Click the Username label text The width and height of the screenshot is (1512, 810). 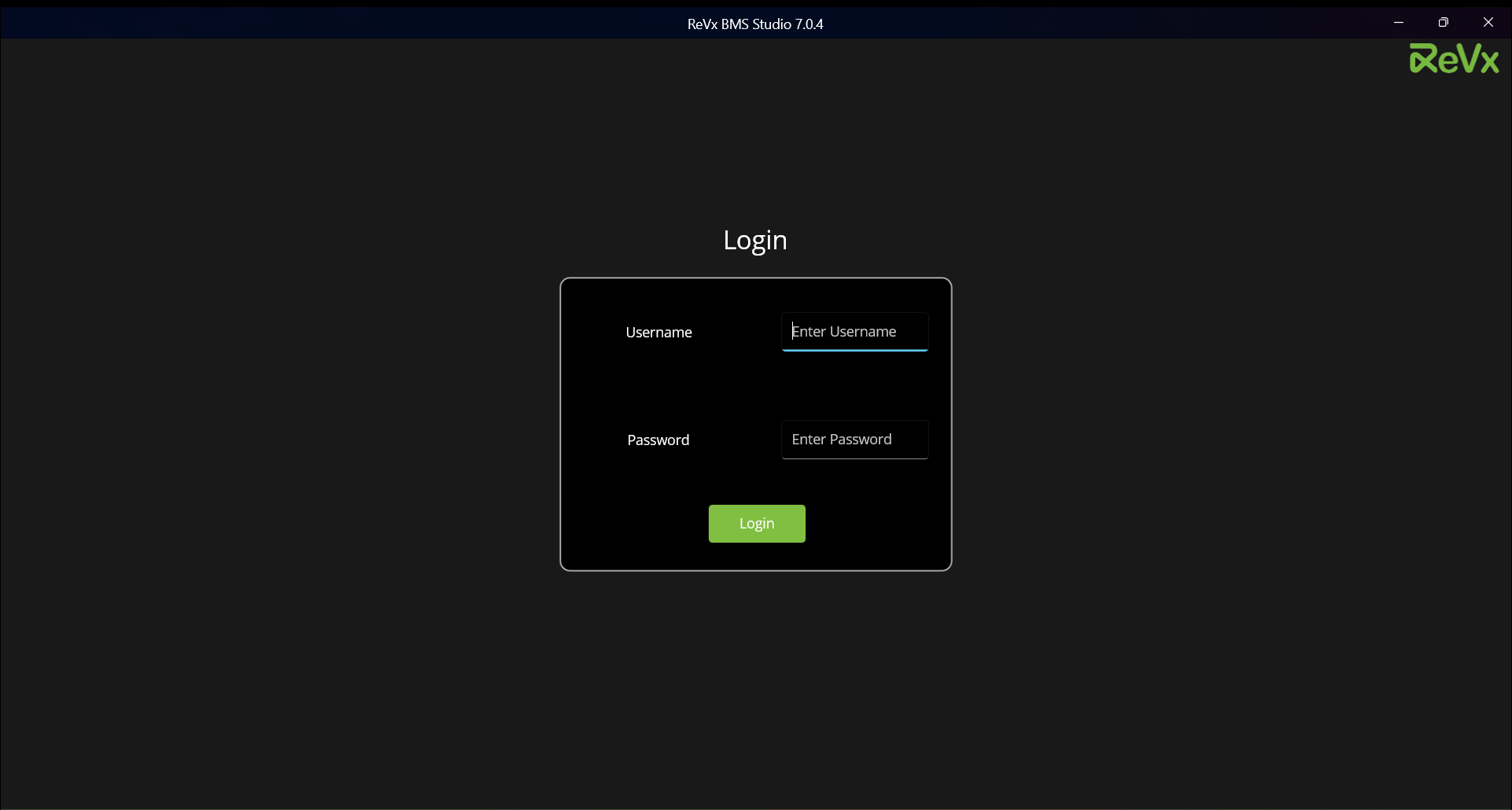(658, 333)
